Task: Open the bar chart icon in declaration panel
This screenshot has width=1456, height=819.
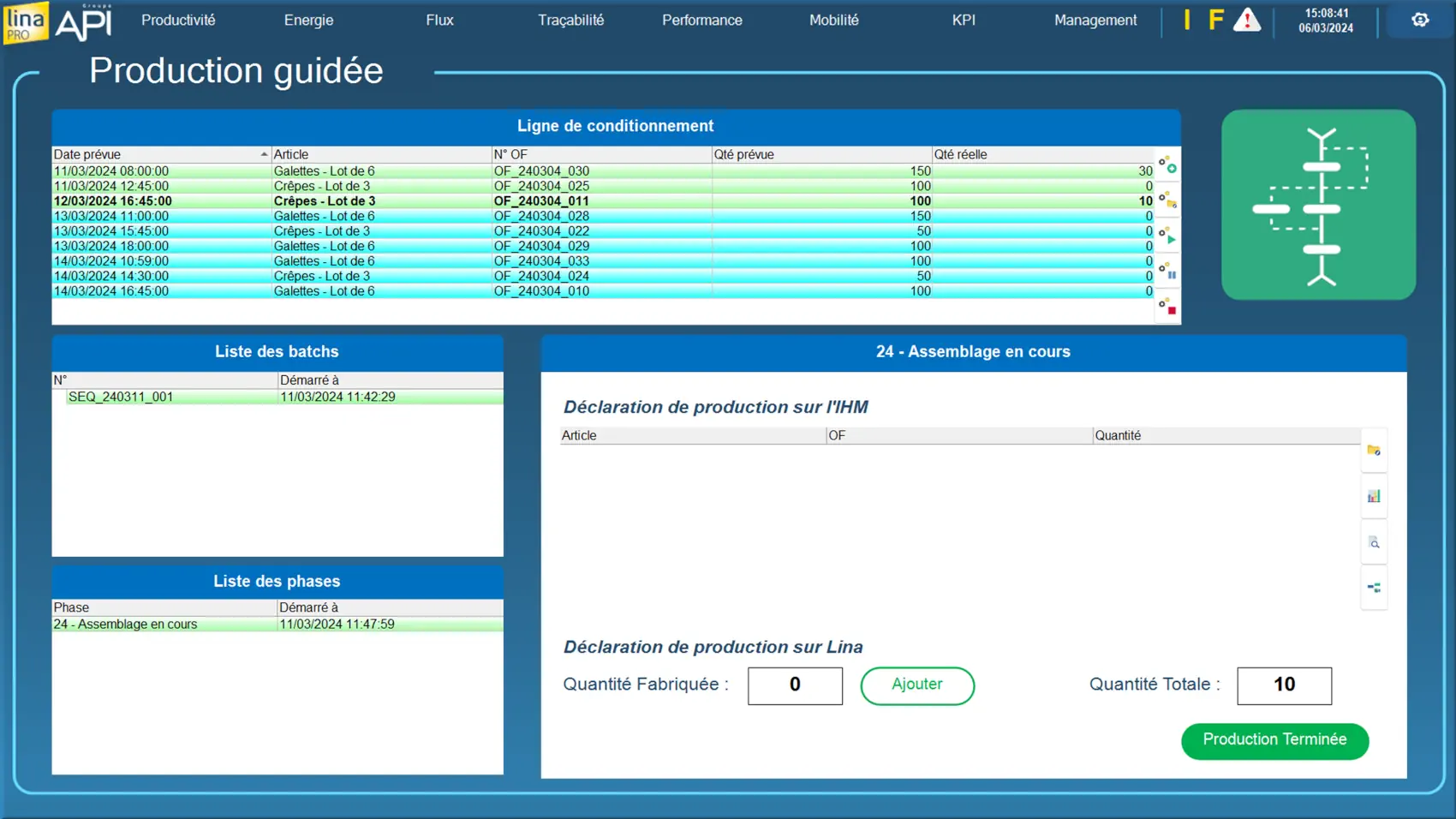Action: point(1374,497)
